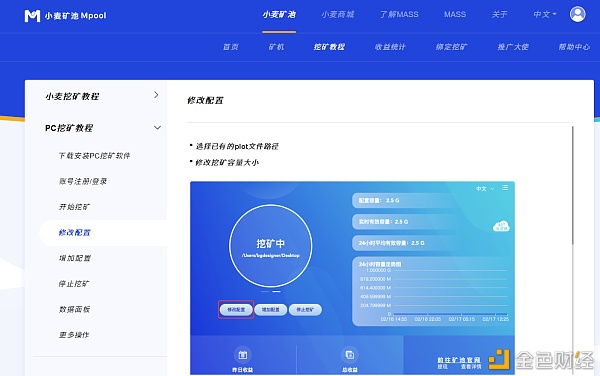This screenshot has width=600, height=376.
Task: Click the PC挖矿教程 sidebar heading
Action: pyautogui.click(x=69, y=128)
